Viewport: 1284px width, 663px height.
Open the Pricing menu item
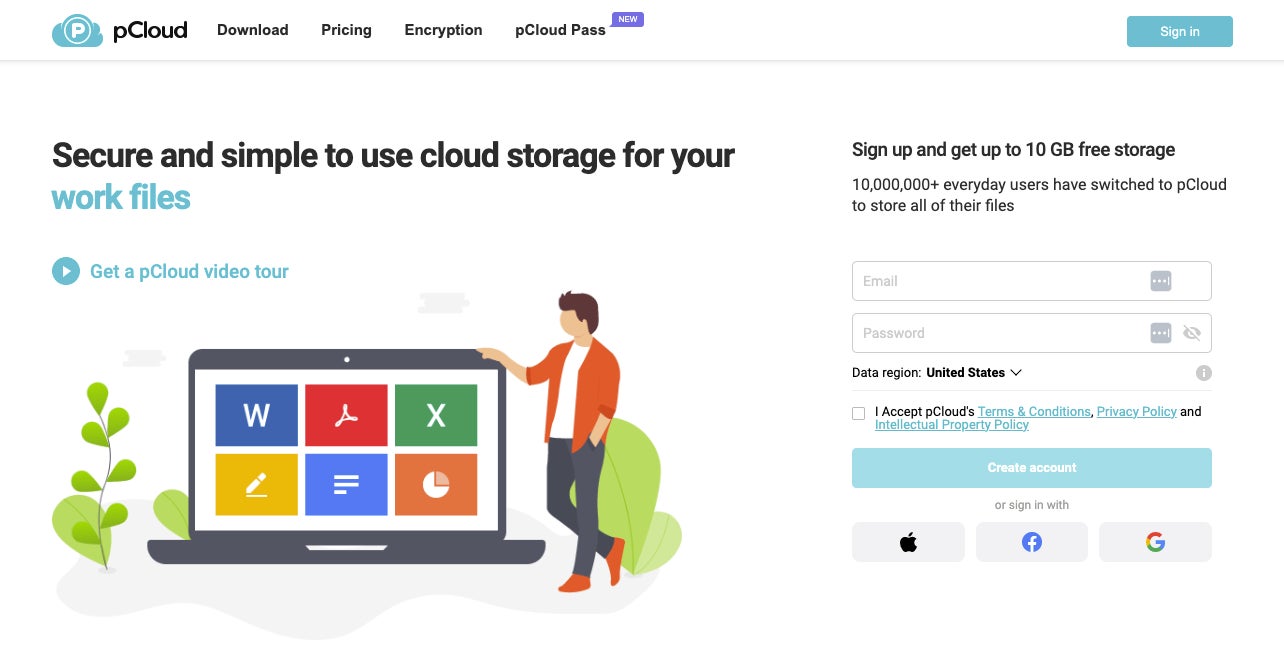346,30
